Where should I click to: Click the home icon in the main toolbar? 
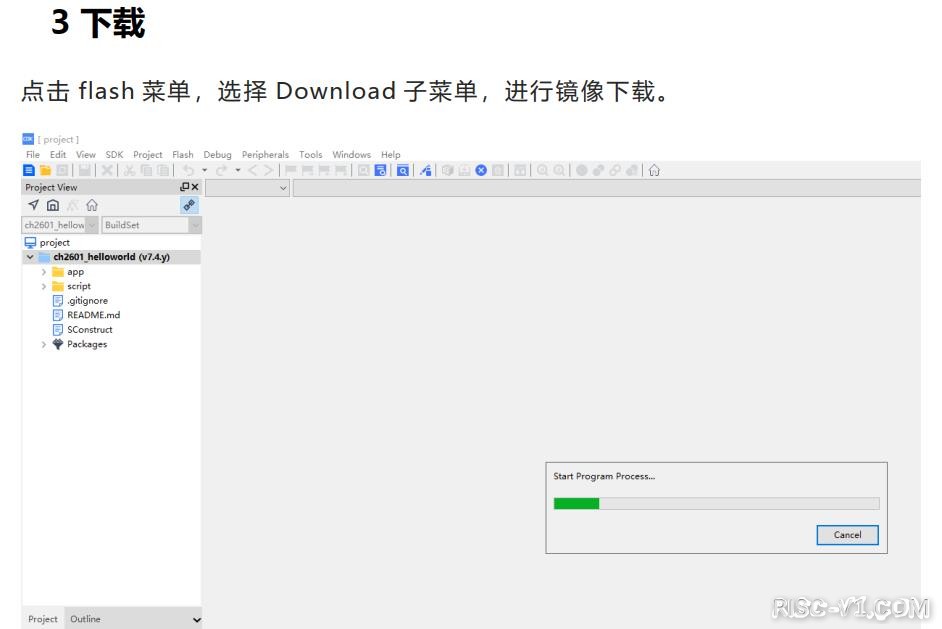[x=654, y=171]
